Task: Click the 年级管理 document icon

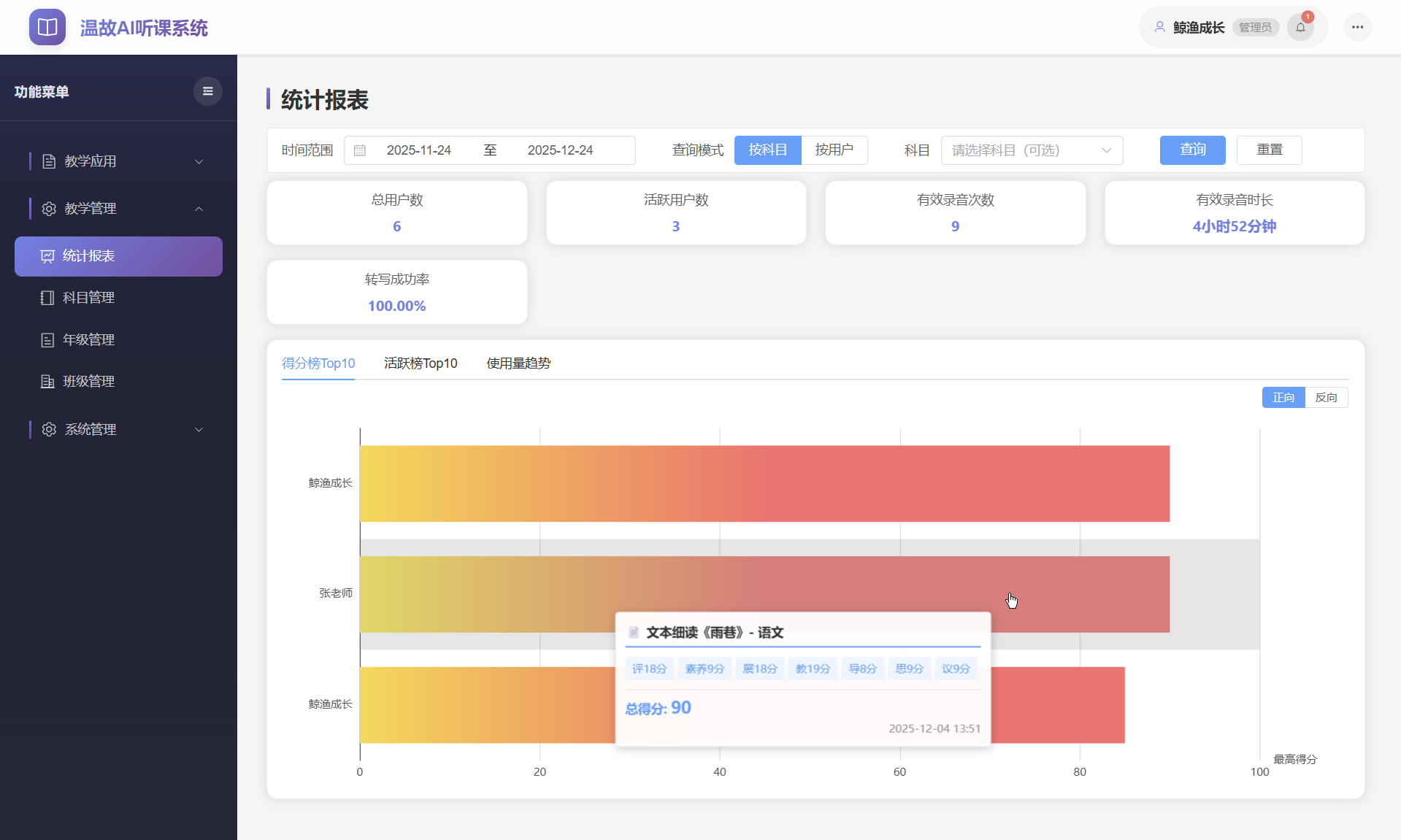Action: [x=47, y=339]
